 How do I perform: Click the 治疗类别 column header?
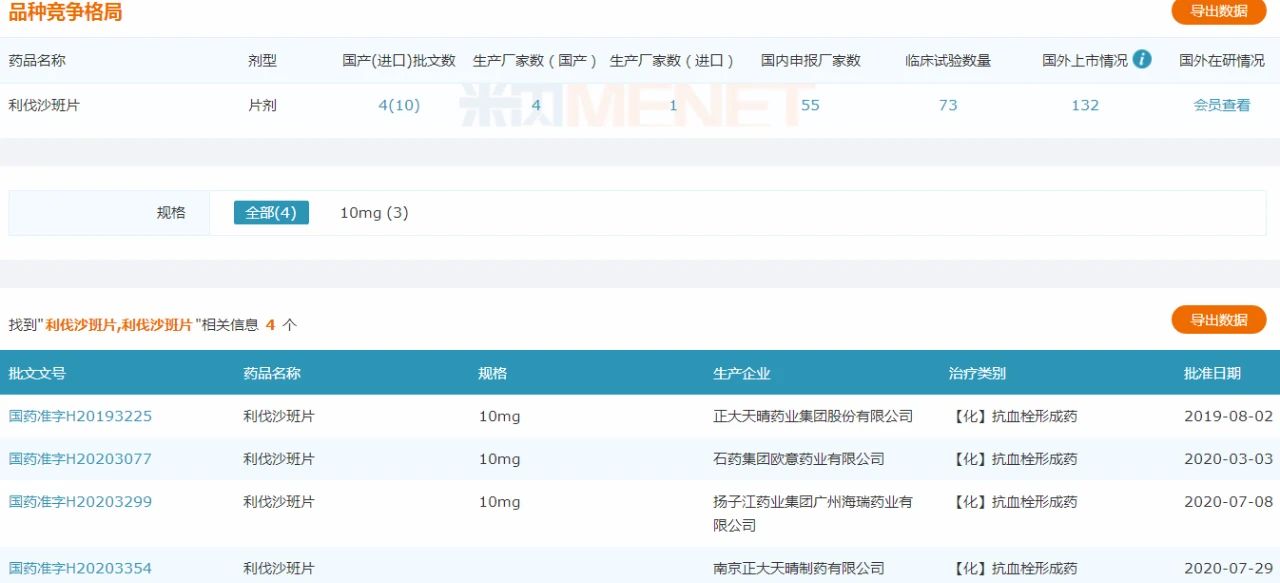977,373
